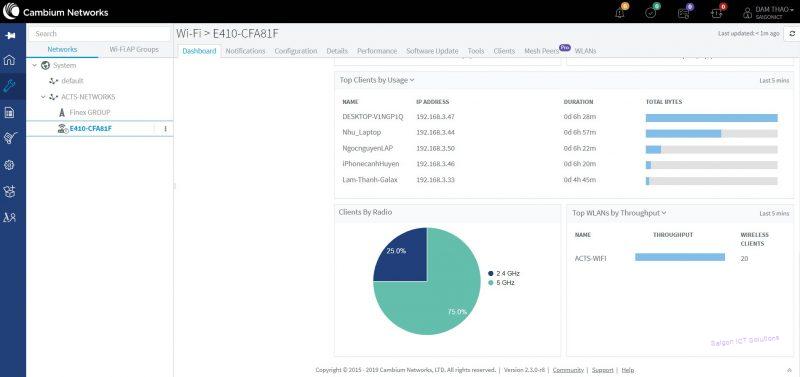The height and width of the screenshot is (377, 800).
Task: Select the Dashboard tab
Action: pos(199,51)
